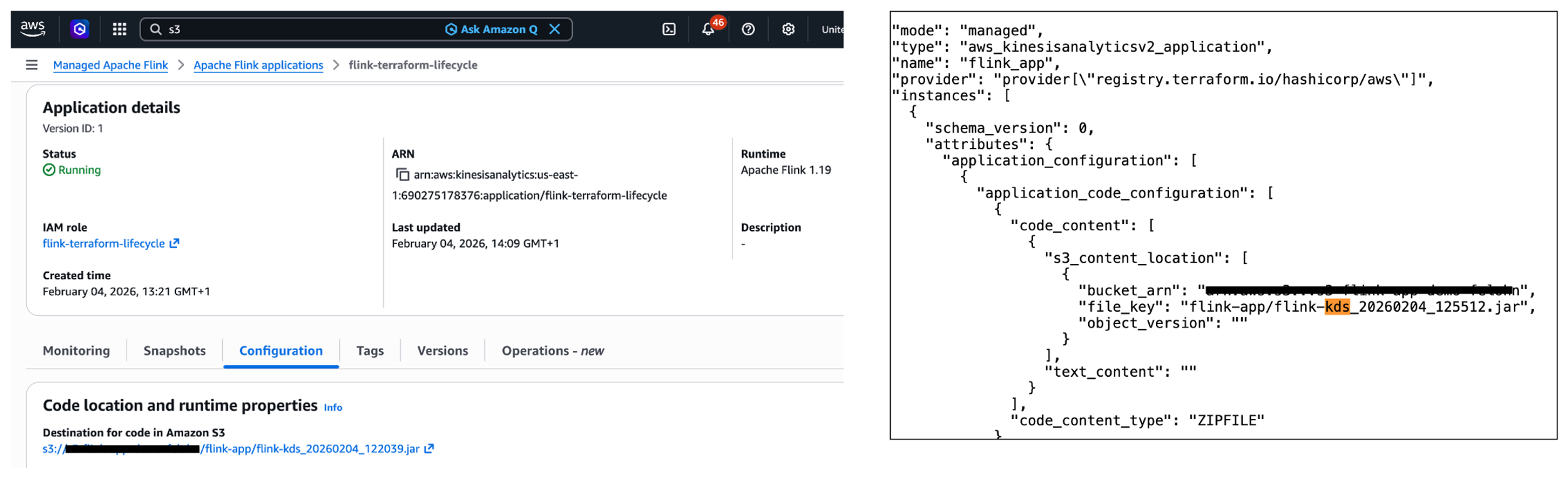This screenshot has height=479, width=1568.
Task: Go to Apache Flink applications breadcrumb
Action: pyautogui.click(x=258, y=65)
